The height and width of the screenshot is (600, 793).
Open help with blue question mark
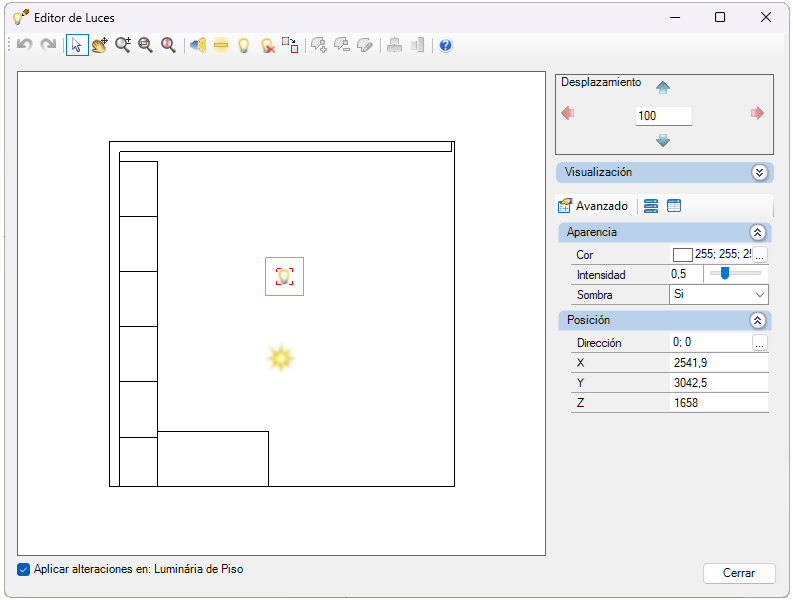coord(446,46)
